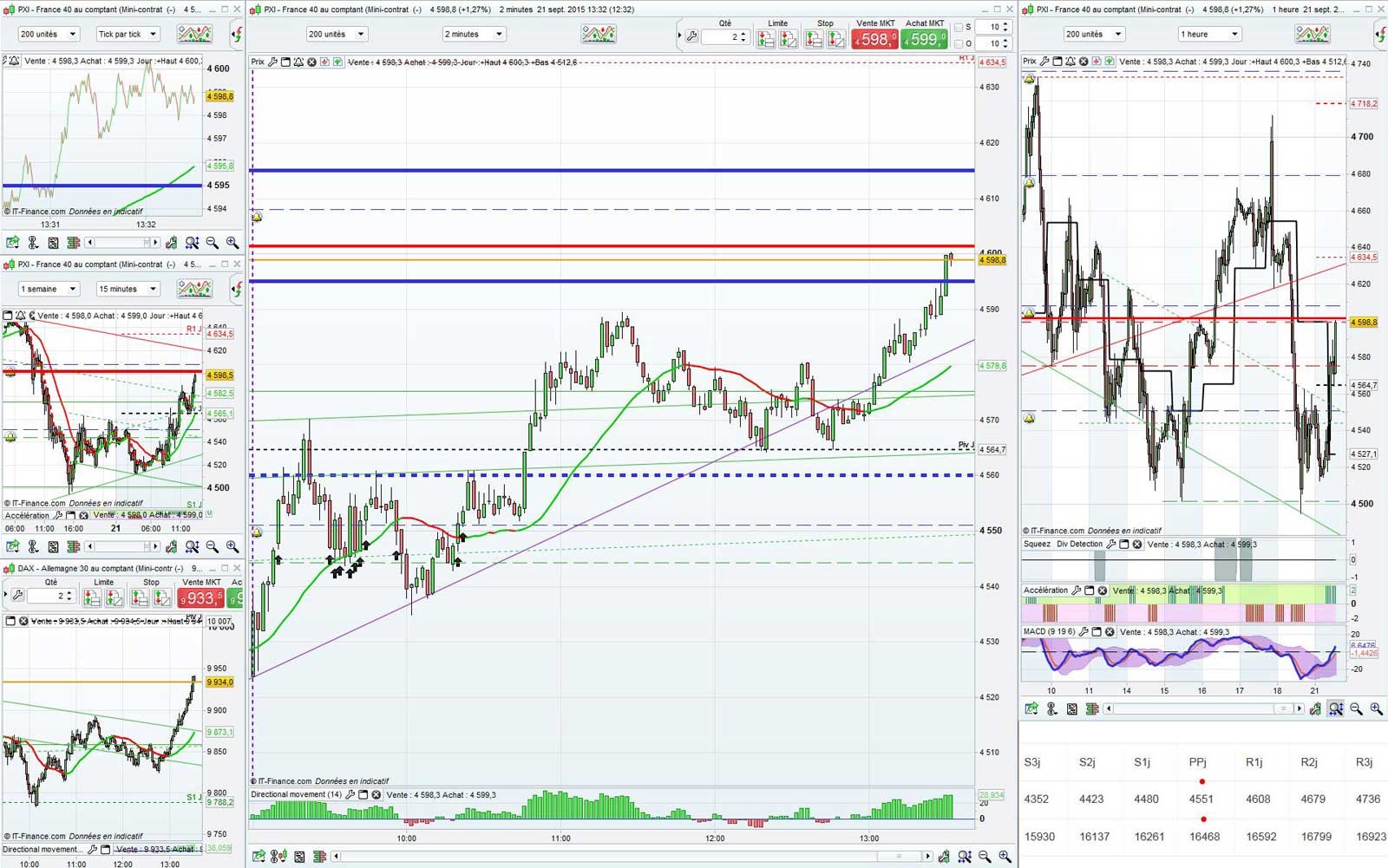Screen dimensions: 1388x868
Task: Open the 2 minutes timeframe dropdown
Action: [474, 35]
